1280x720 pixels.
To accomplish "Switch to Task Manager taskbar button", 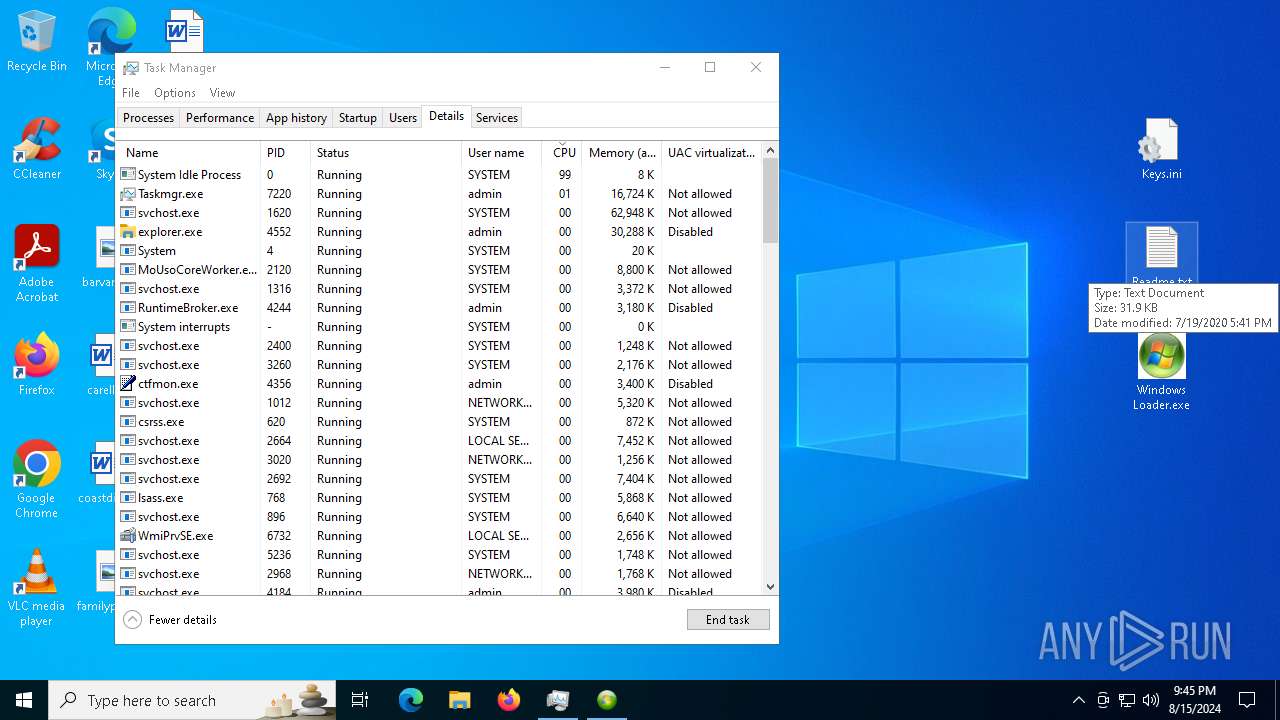I will (557, 700).
